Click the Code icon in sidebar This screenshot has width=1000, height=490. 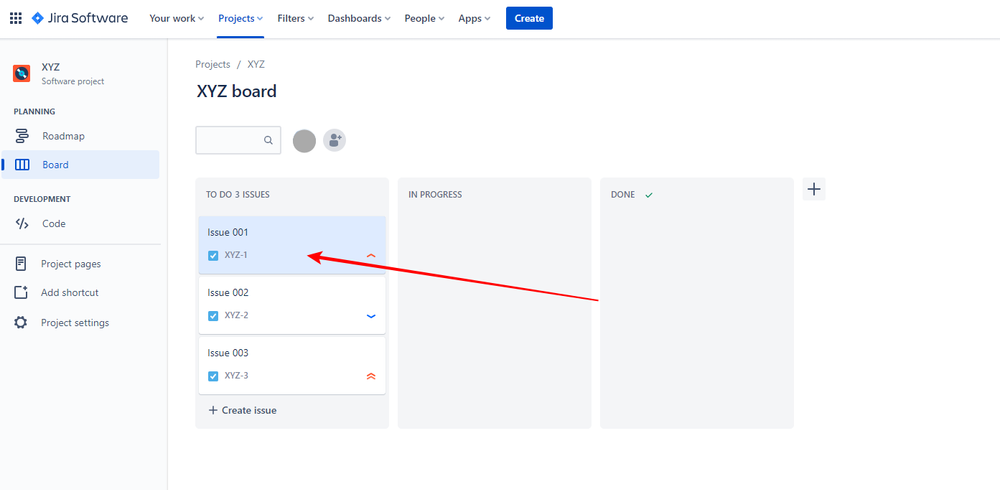pos(22,224)
